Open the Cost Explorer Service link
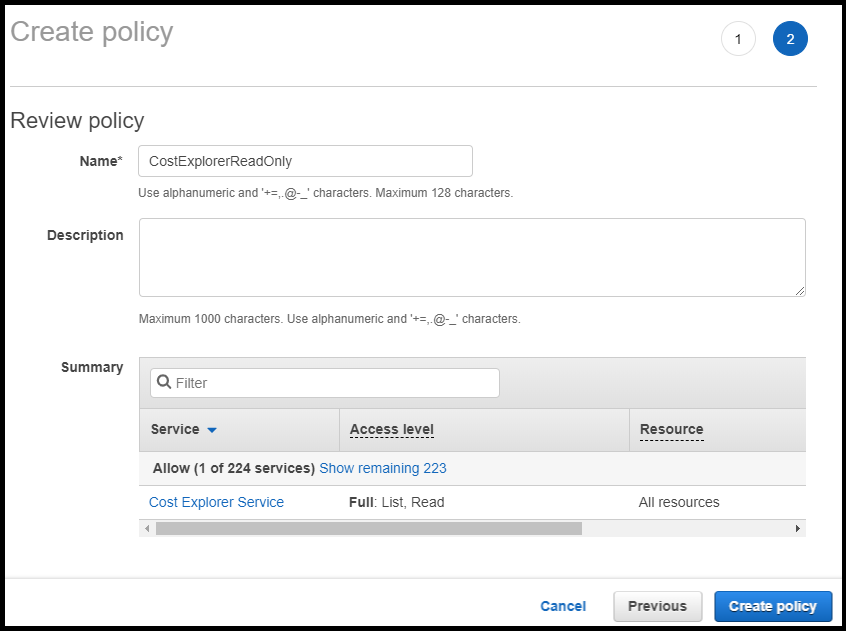This screenshot has width=846, height=632. pos(216,502)
